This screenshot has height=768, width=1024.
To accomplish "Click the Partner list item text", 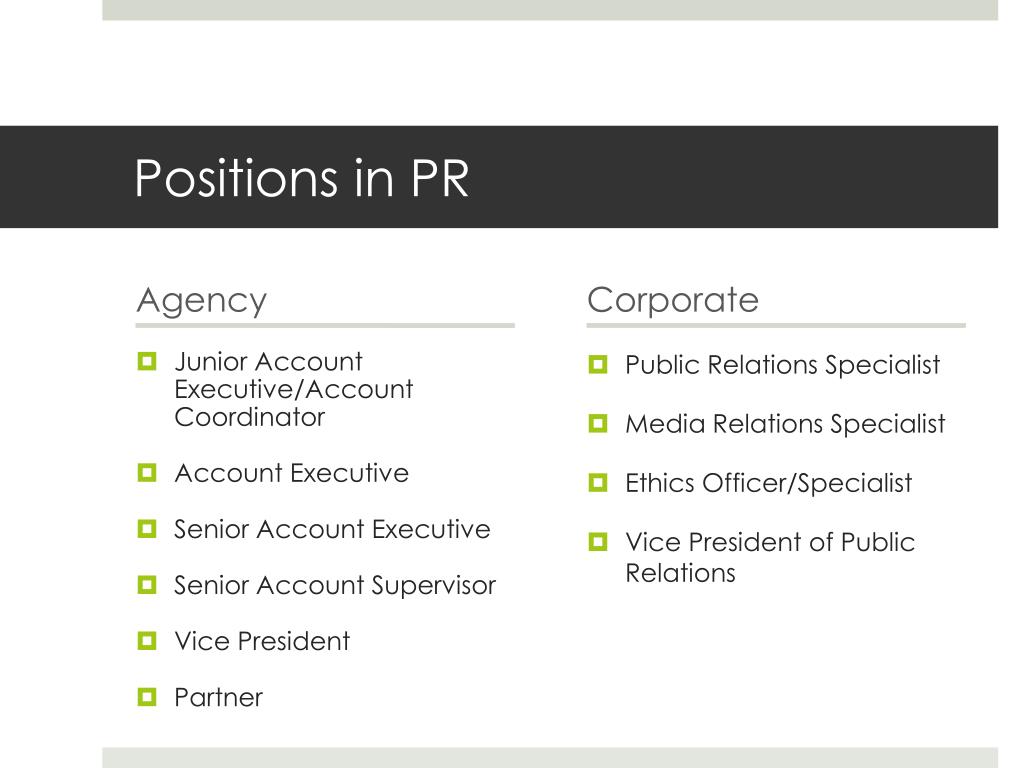I will point(219,697).
